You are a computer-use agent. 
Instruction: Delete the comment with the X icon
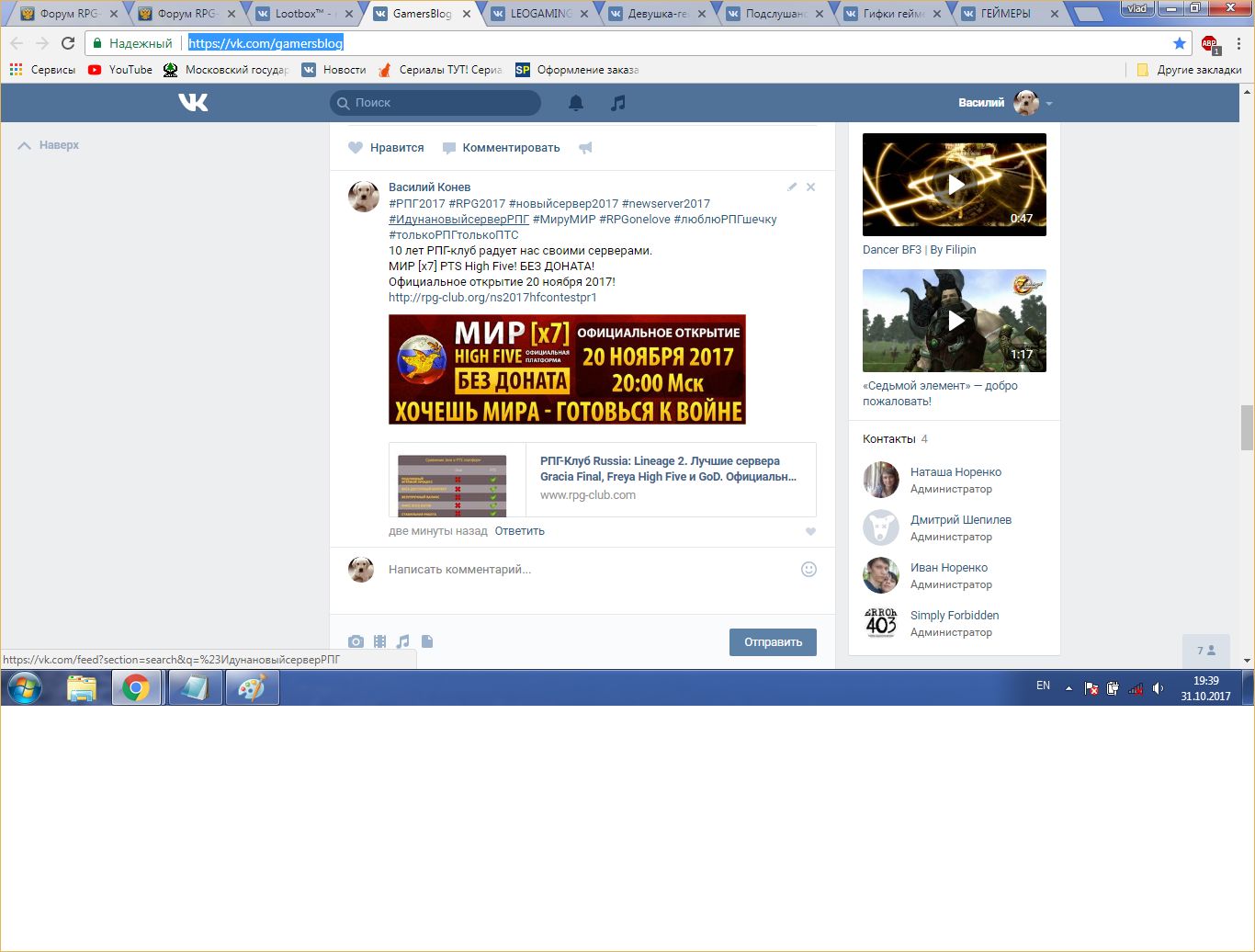[x=810, y=187]
